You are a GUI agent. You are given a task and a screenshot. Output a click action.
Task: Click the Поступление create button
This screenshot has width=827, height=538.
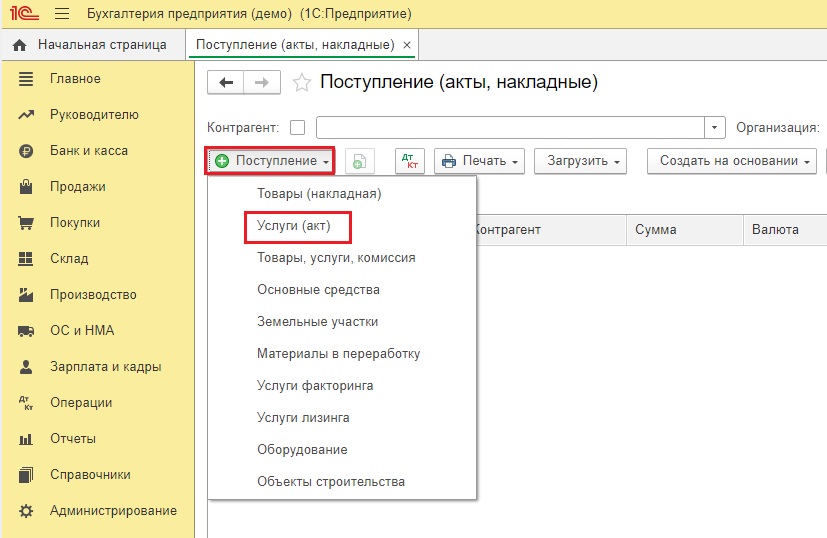[268, 161]
